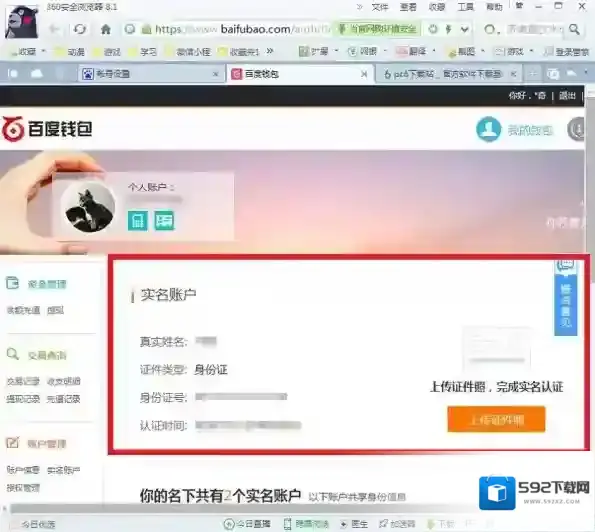
Task: Click the 百度钱包 logo
Action: tap(47, 129)
